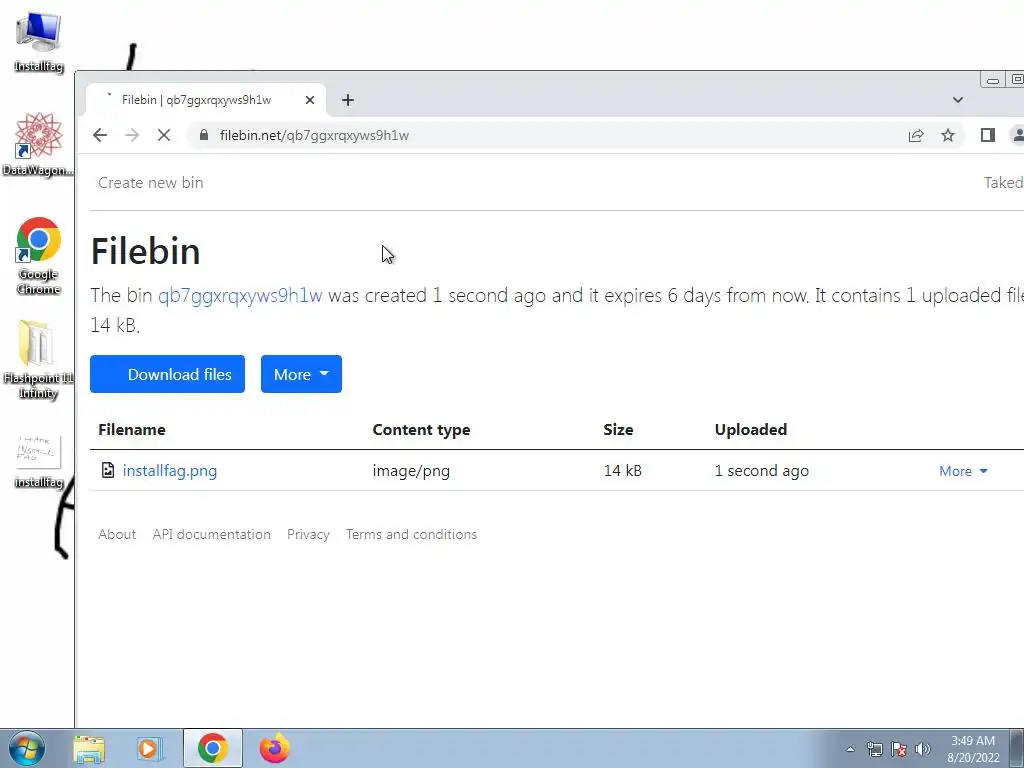Click the Filebin heading
Viewport: 1024px width, 768px height.
(x=146, y=251)
